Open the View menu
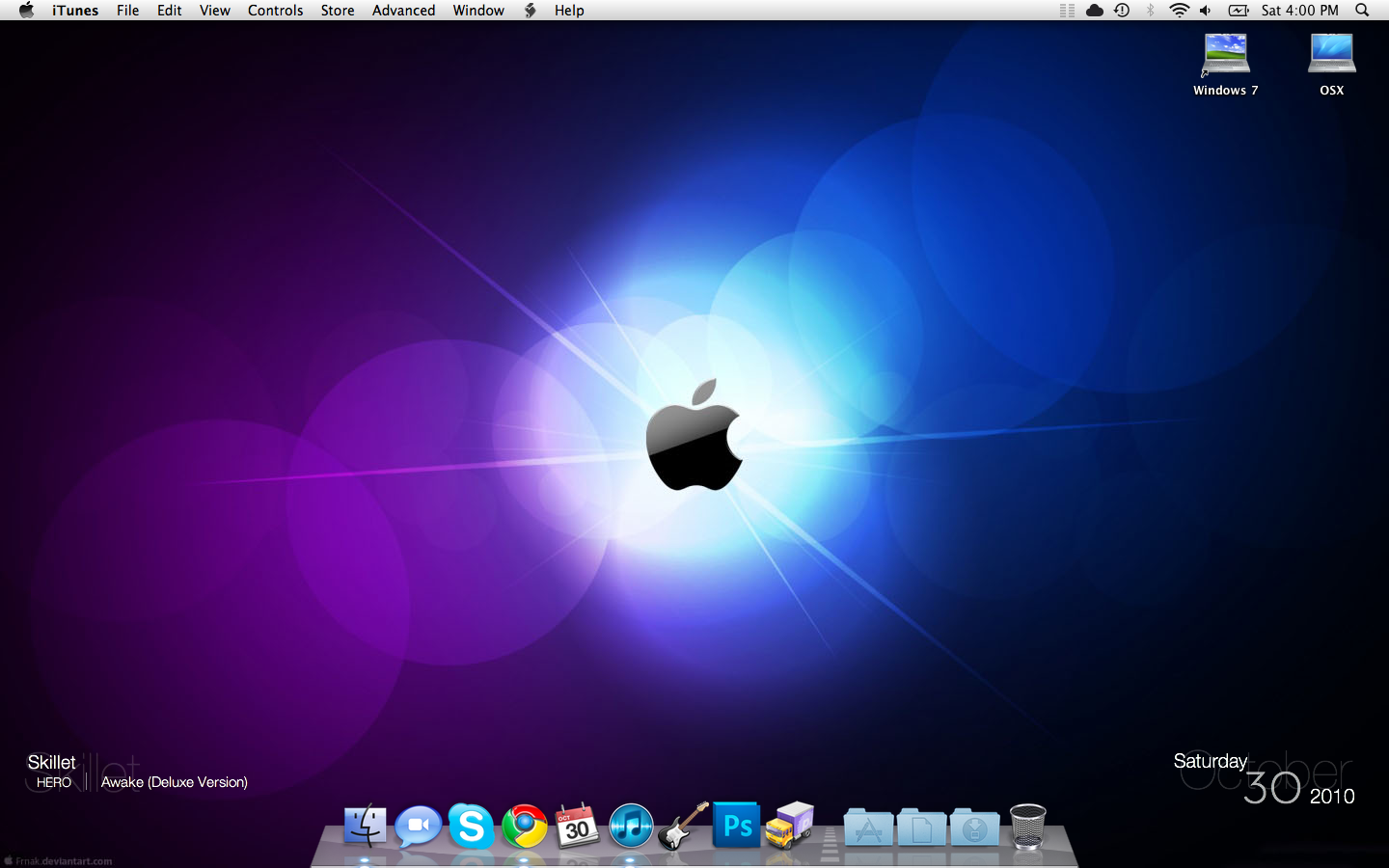1389x868 pixels. pos(215,10)
